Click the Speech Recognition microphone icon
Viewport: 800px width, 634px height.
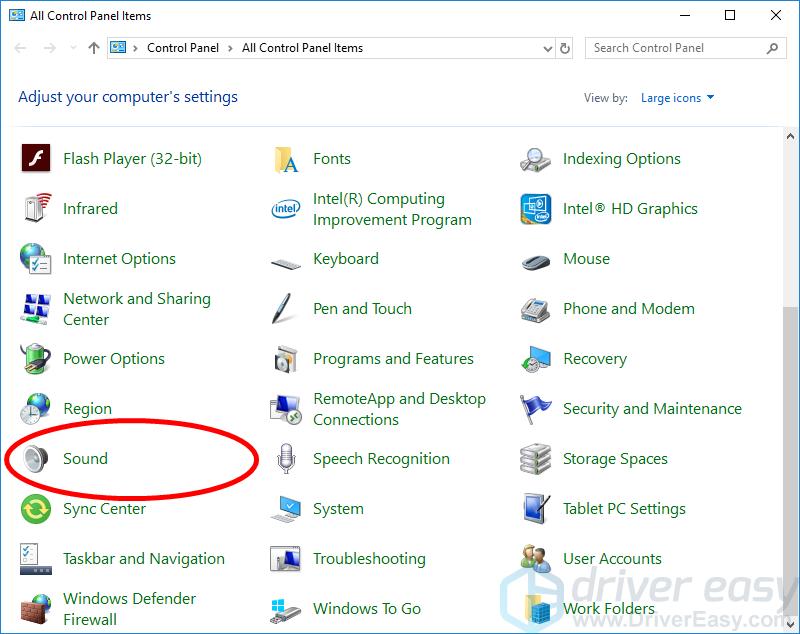click(286, 459)
